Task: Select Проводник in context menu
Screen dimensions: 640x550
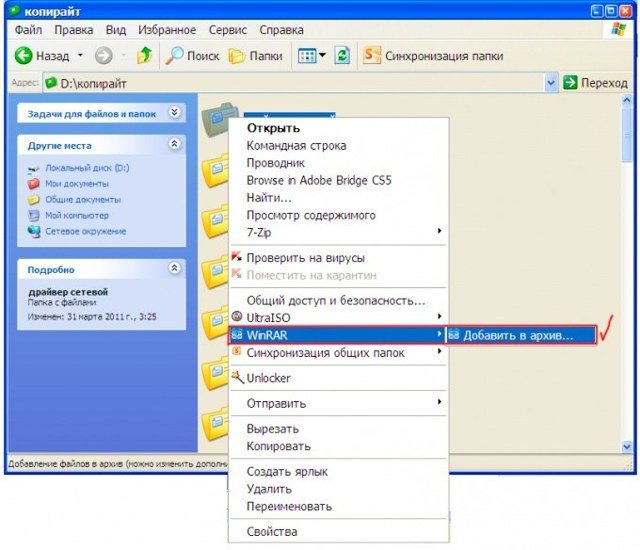Action: (x=339, y=163)
